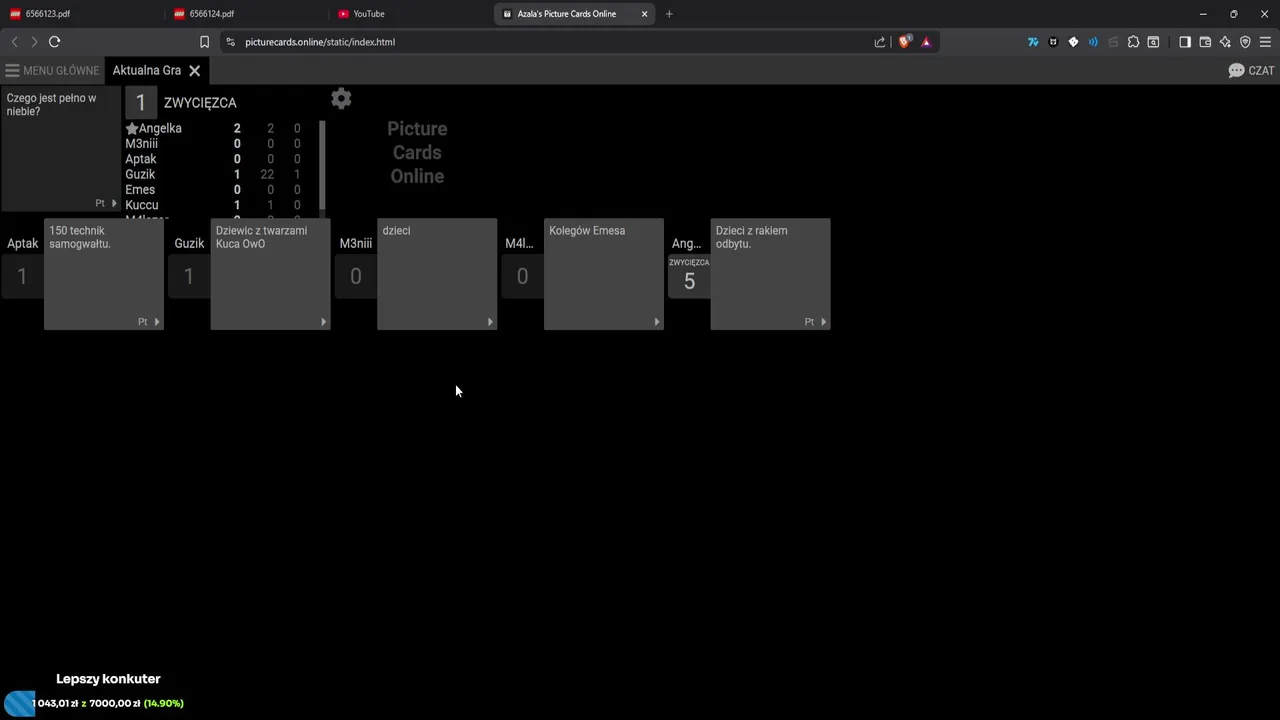Expand arrow on the 'dzieci' card
Viewport: 1280px width, 720px height.
point(490,322)
